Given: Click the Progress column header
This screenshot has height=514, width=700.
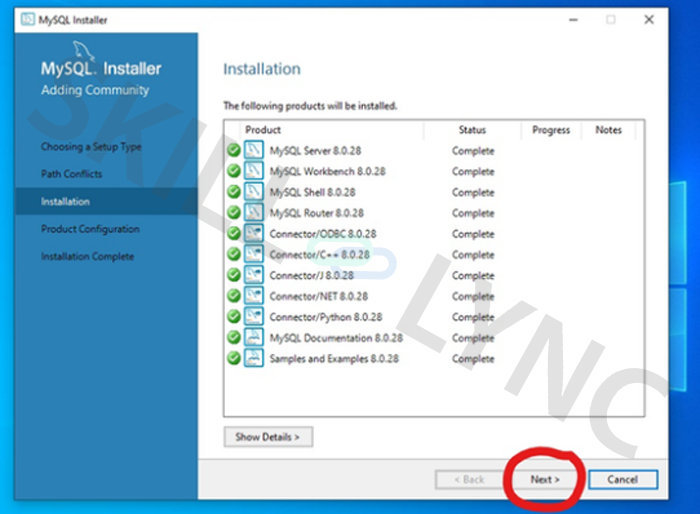Looking at the screenshot, I should point(551,130).
